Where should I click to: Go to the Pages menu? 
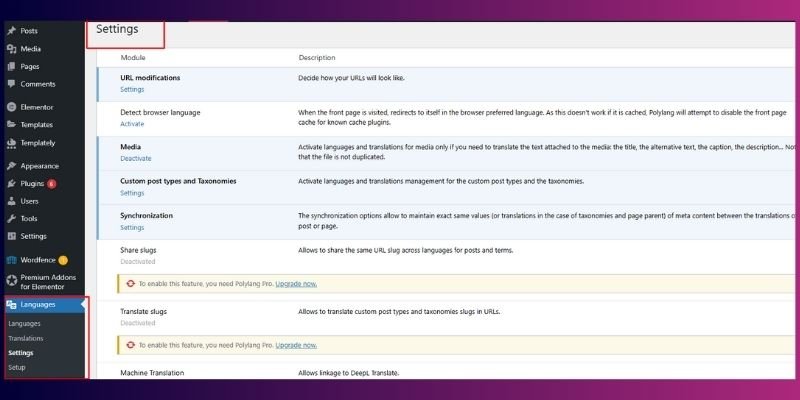(x=30, y=66)
